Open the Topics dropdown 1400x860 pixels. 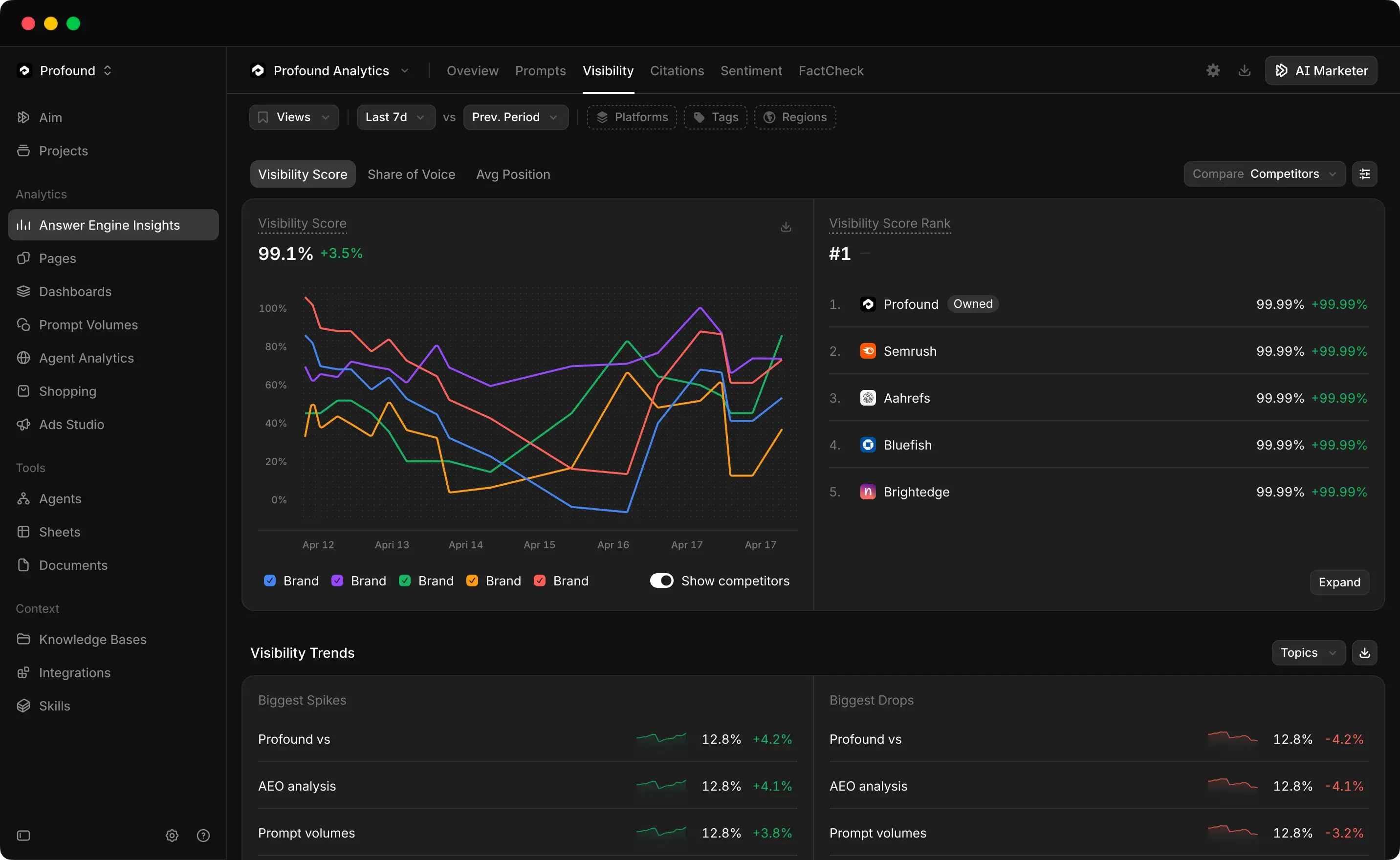[x=1309, y=653]
